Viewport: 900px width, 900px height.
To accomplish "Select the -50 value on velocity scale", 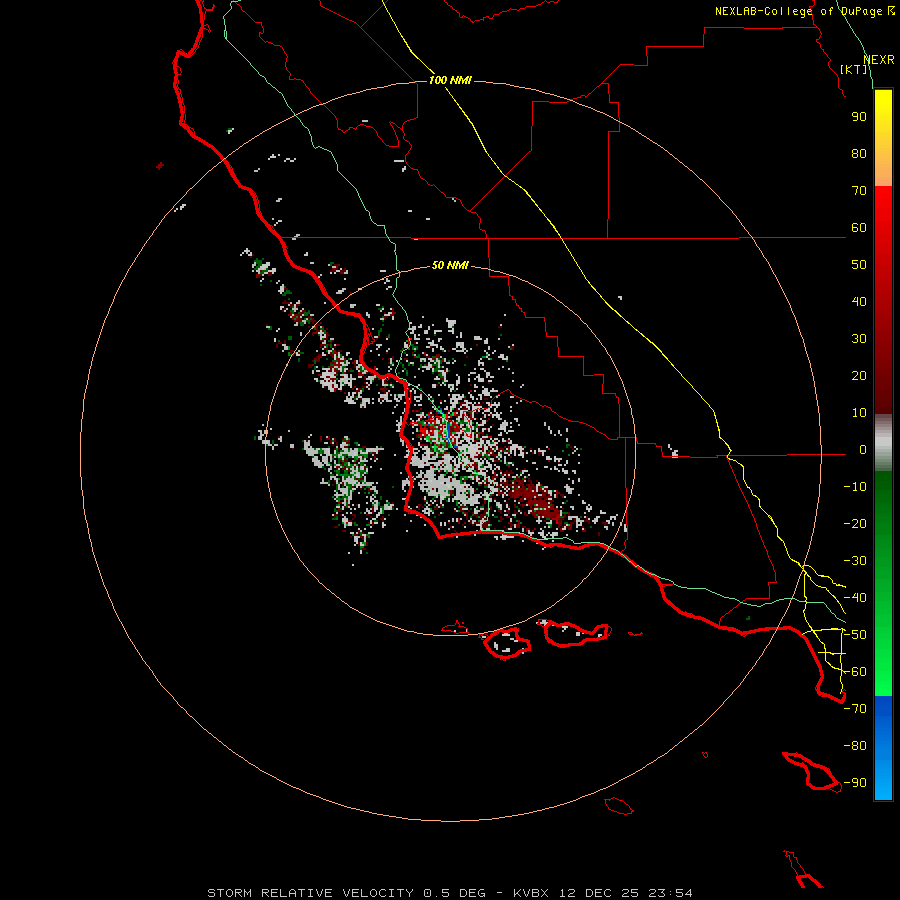I will click(x=855, y=635).
